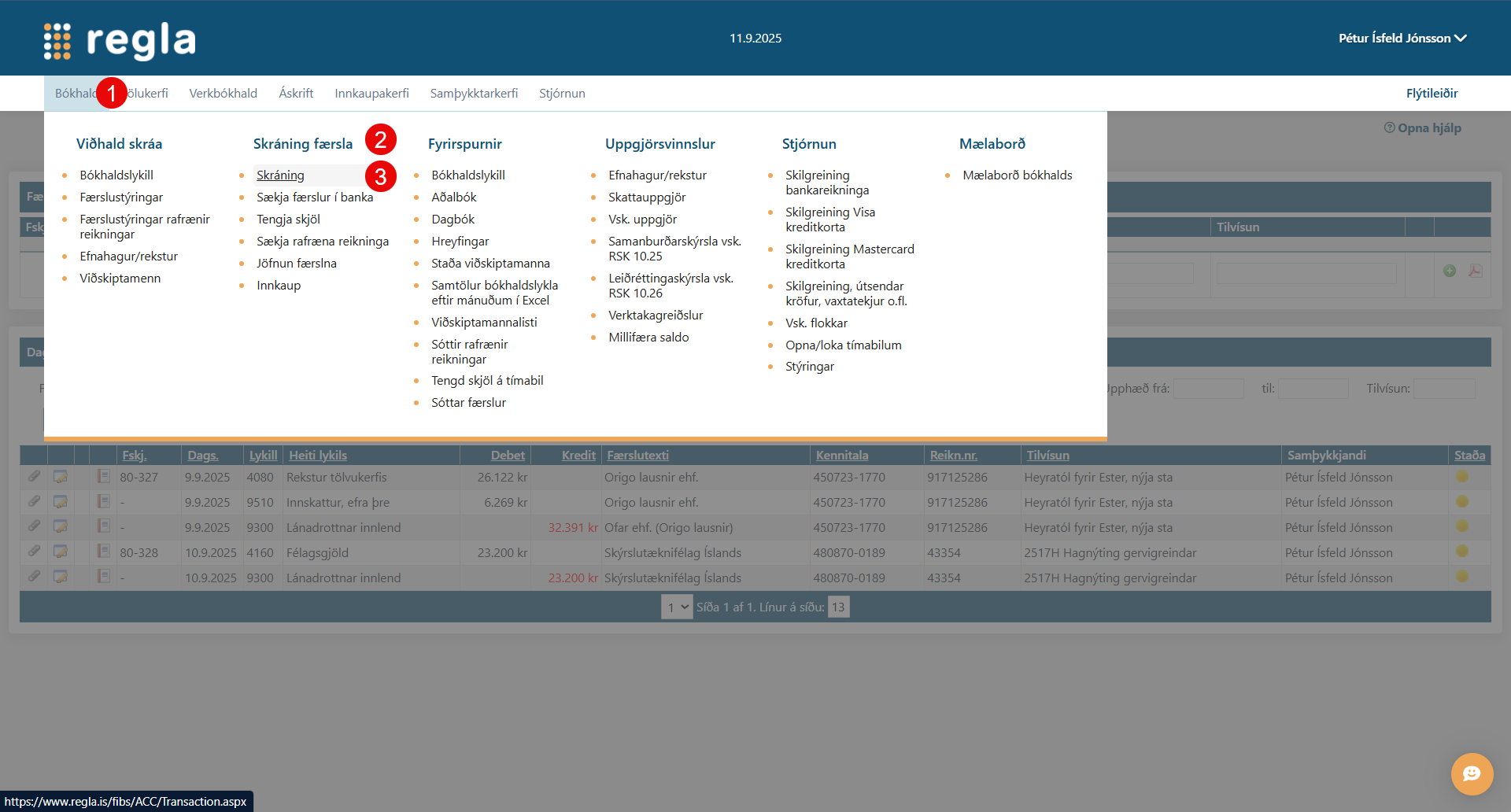Click Vsk. uppgjör in Uppgjörsvinnslur
Screen dimensions: 1511x812
click(x=642, y=219)
